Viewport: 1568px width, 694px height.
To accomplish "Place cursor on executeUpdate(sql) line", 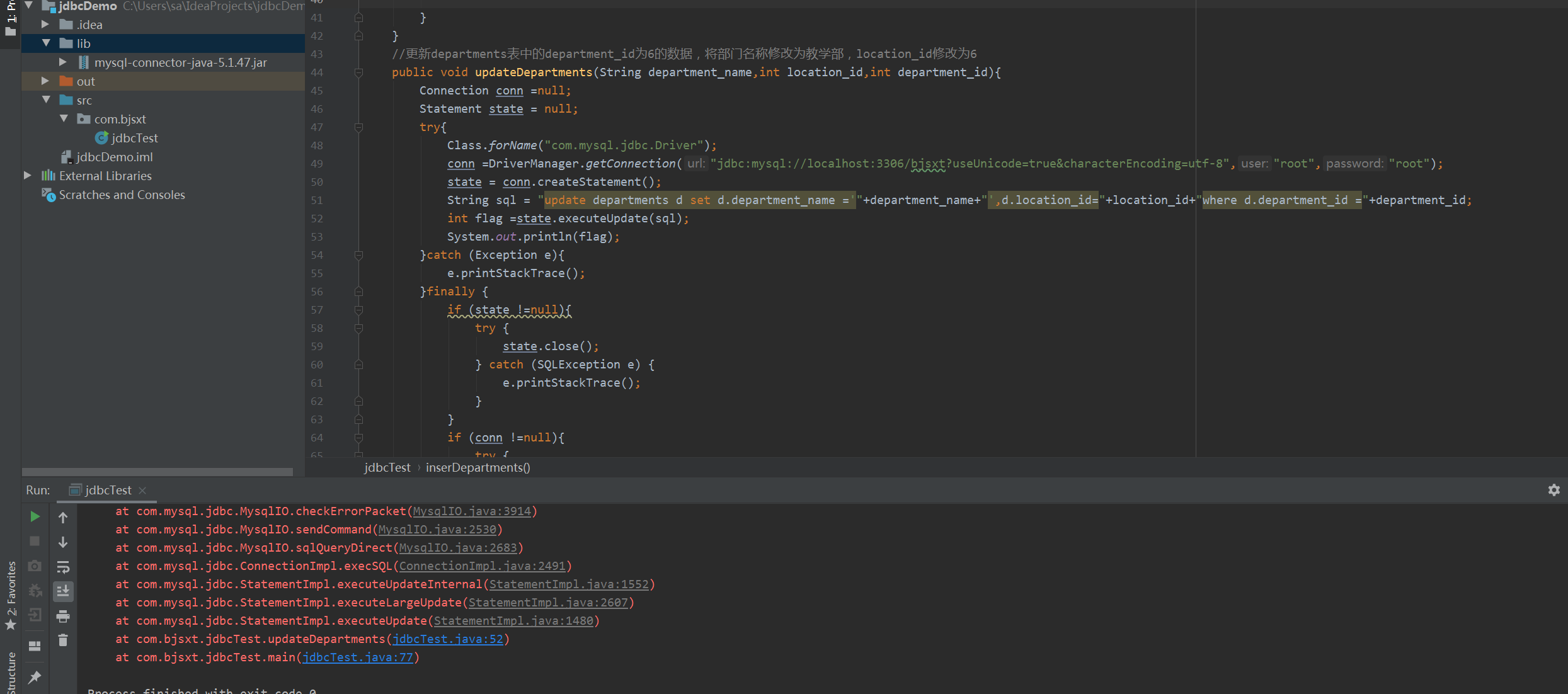I will click(x=568, y=219).
